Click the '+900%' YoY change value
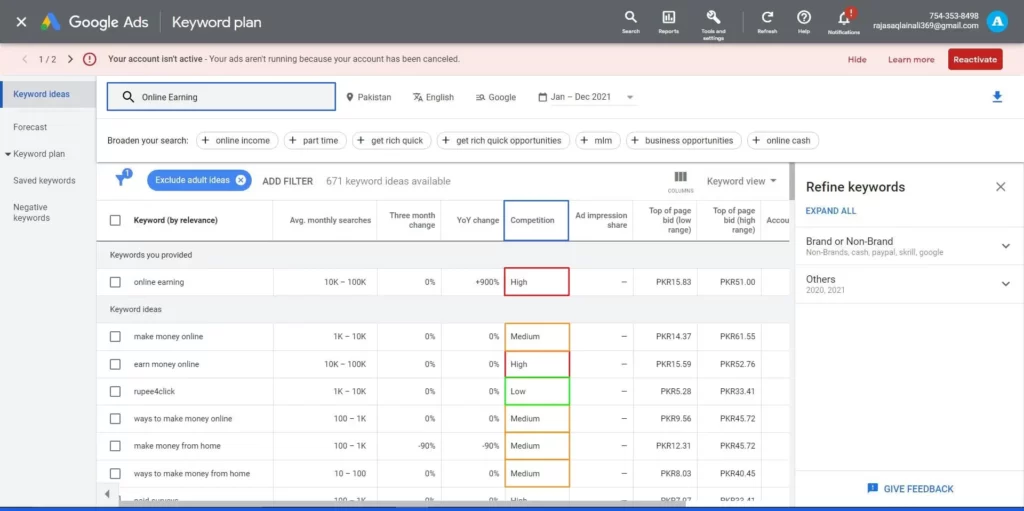This screenshot has height=511, width=1024. (487, 282)
